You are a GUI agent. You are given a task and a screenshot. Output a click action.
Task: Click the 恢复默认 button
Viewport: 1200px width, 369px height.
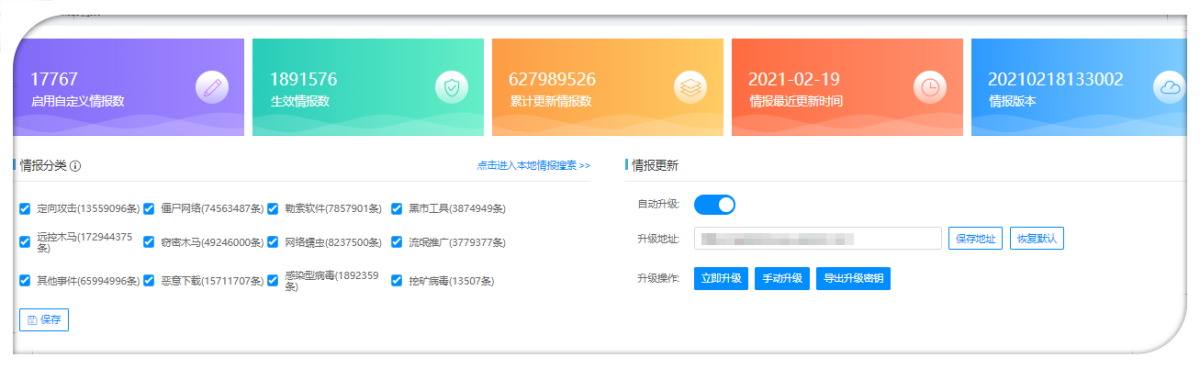pyautogui.click(x=1037, y=239)
